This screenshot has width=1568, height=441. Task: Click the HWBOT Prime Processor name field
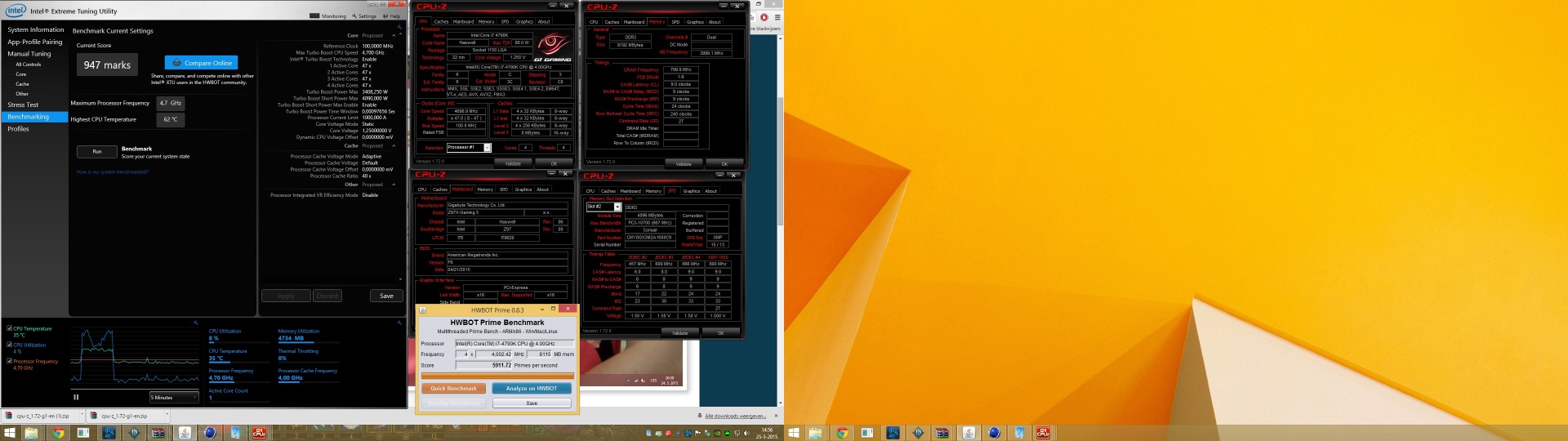point(514,343)
